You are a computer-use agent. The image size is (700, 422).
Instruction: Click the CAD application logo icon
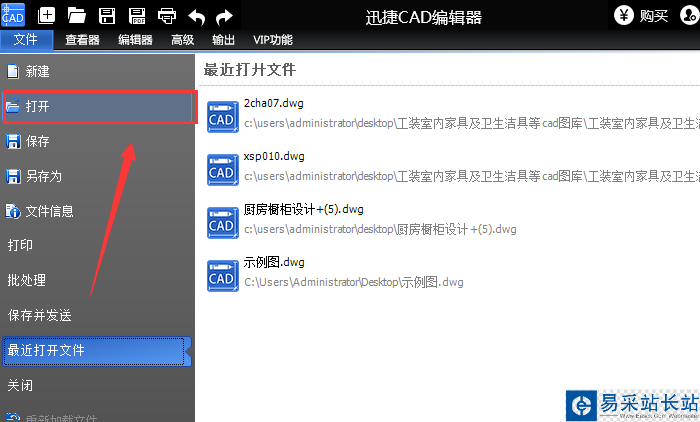click(x=12, y=15)
